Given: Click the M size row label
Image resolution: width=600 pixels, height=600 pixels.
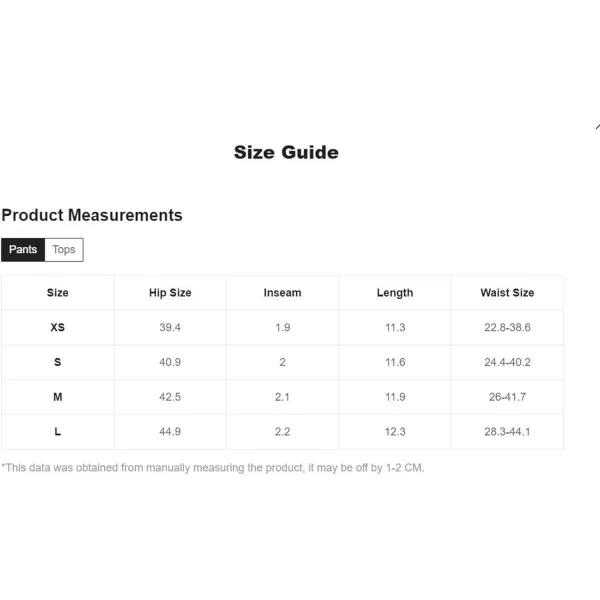Looking at the screenshot, I should [x=58, y=397].
